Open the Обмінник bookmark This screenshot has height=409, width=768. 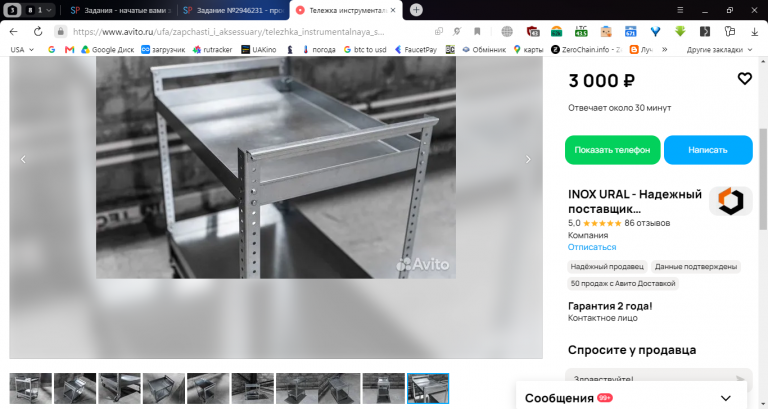[x=484, y=49]
